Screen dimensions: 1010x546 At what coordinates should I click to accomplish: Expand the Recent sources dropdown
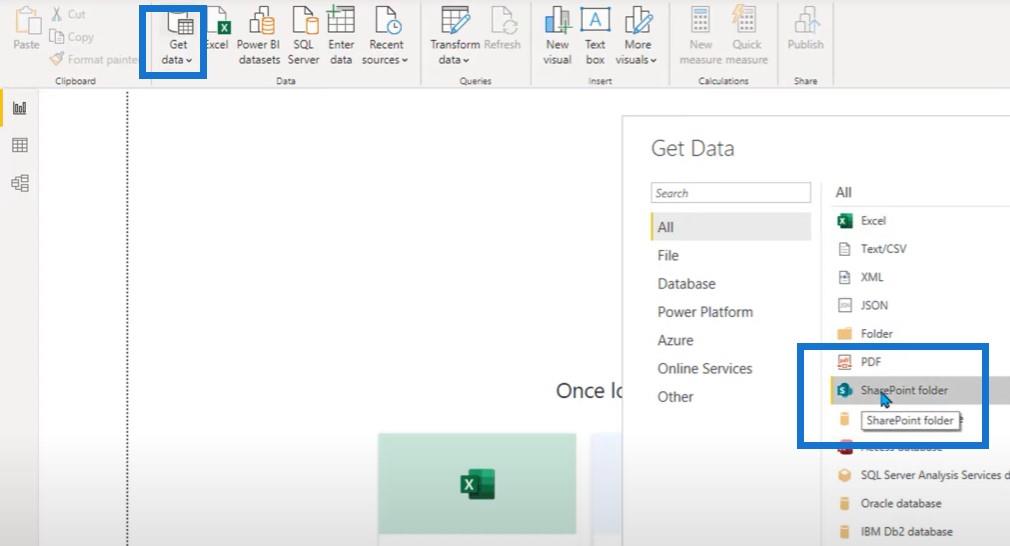point(385,36)
